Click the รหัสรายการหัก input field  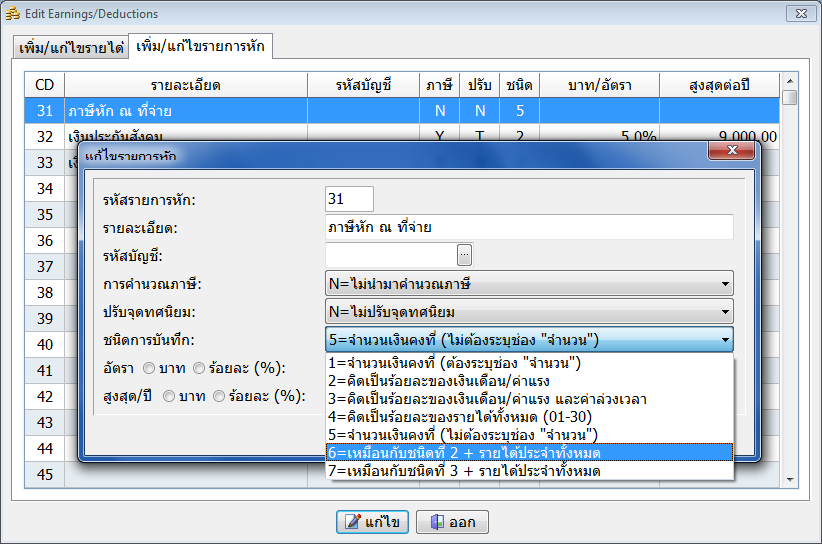pyautogui.click(x=349, y=199)
